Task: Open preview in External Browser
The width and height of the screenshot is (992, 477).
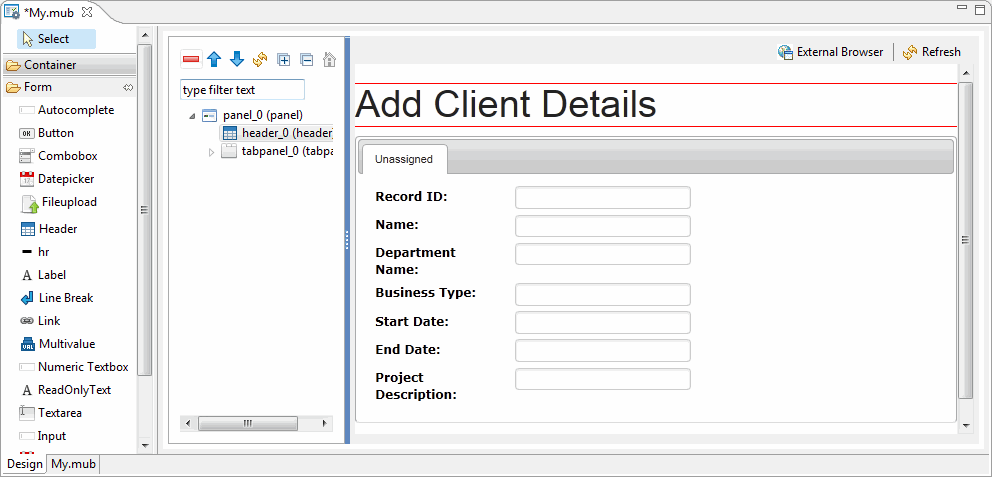Action: pyautogui.click(x=830, y=52)
